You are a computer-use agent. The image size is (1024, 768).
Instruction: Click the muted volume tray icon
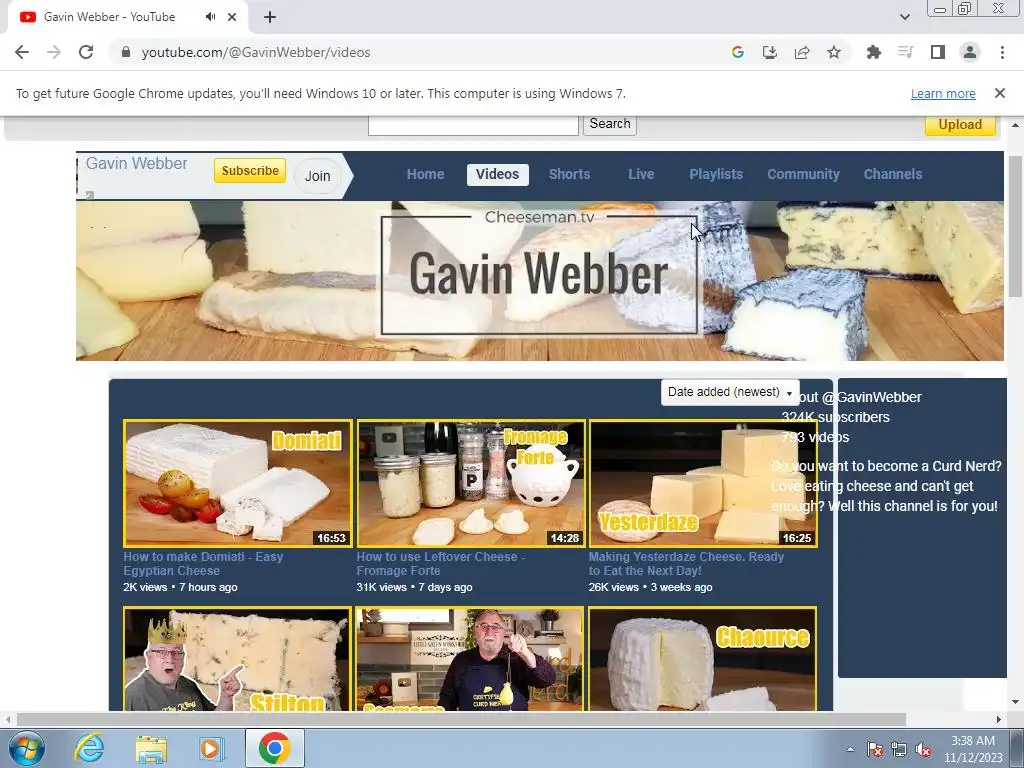(x=923, y=749)
